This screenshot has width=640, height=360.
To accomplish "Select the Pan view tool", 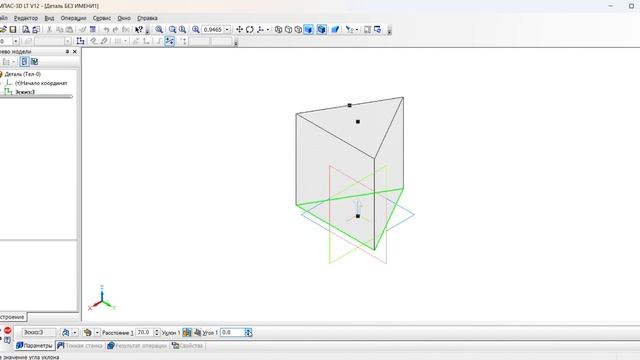I will click(x=240, y=29).
